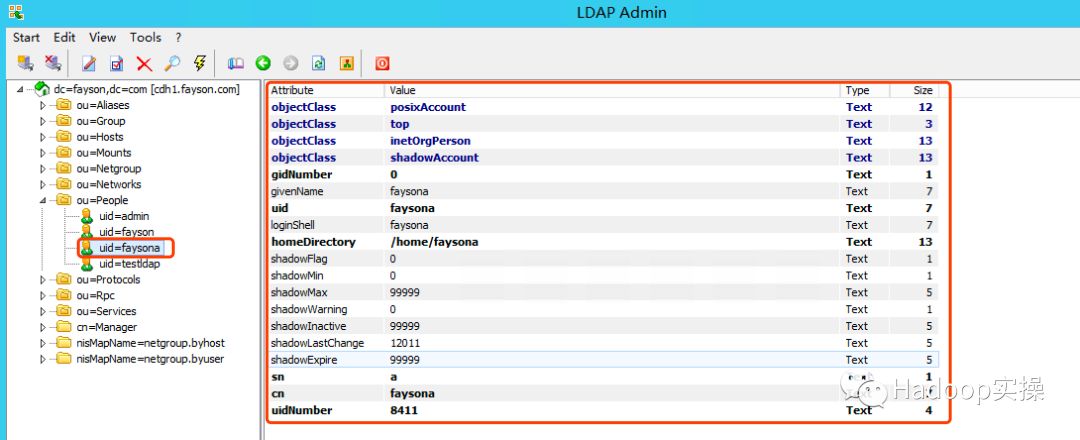Collapse the ou=People node arrow
1080x440 pixels.
point(43,200)
